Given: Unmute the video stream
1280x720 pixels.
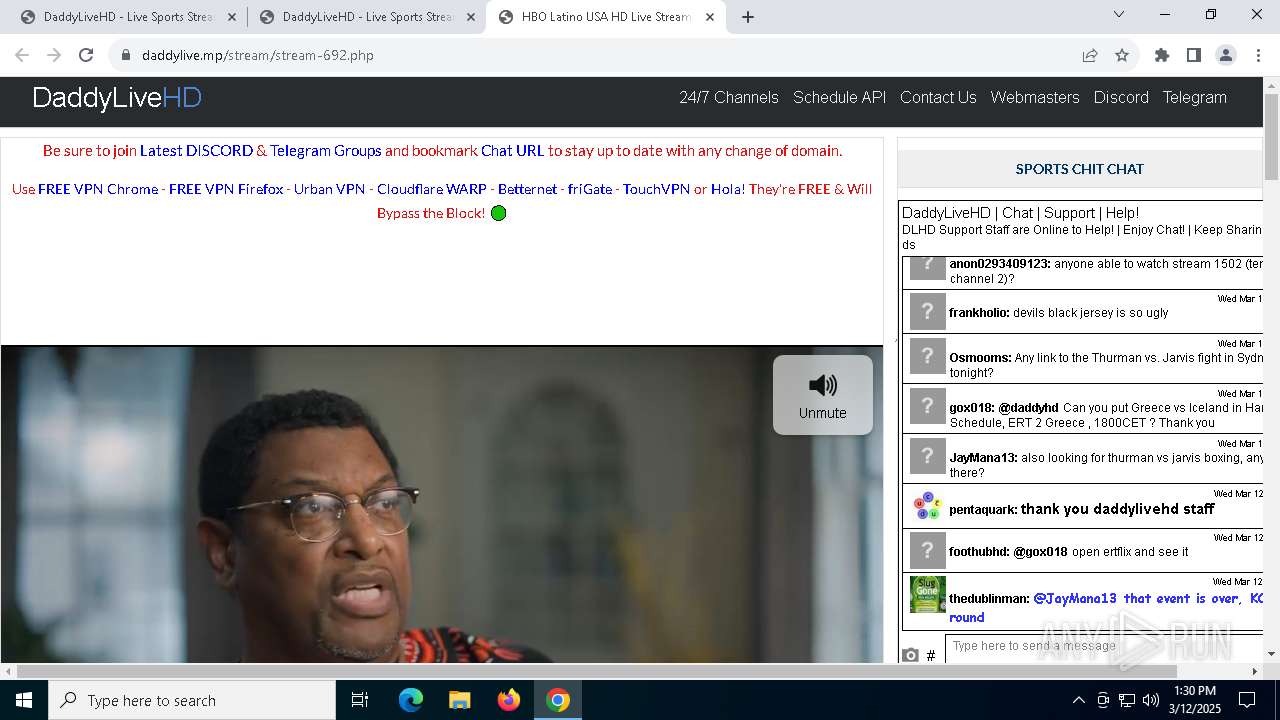Looking at the screenshot, I should pyautogui.click(x=822, y=395).
